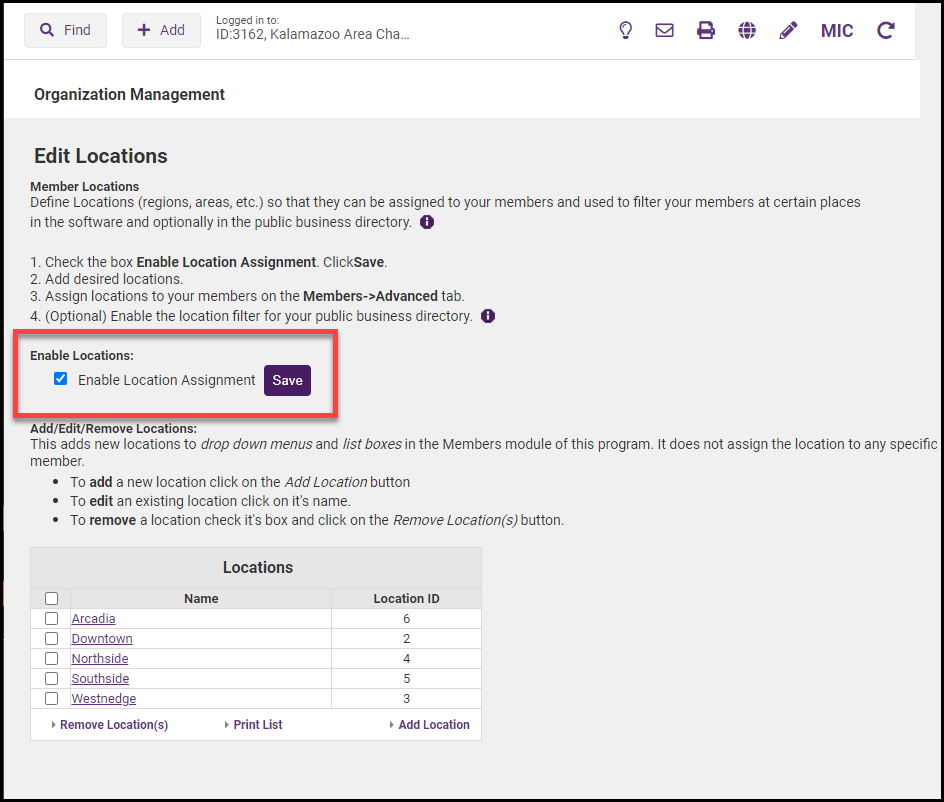
Task: Open the MIC link in toolbar
Action: coord(837,31)
